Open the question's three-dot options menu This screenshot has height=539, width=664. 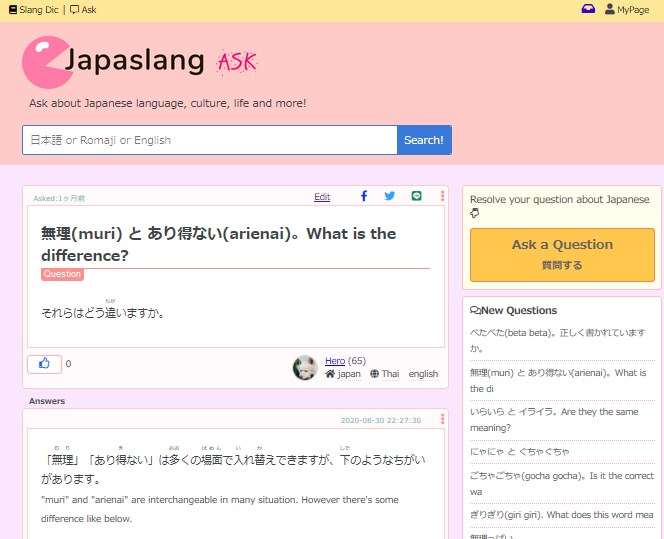442,196
